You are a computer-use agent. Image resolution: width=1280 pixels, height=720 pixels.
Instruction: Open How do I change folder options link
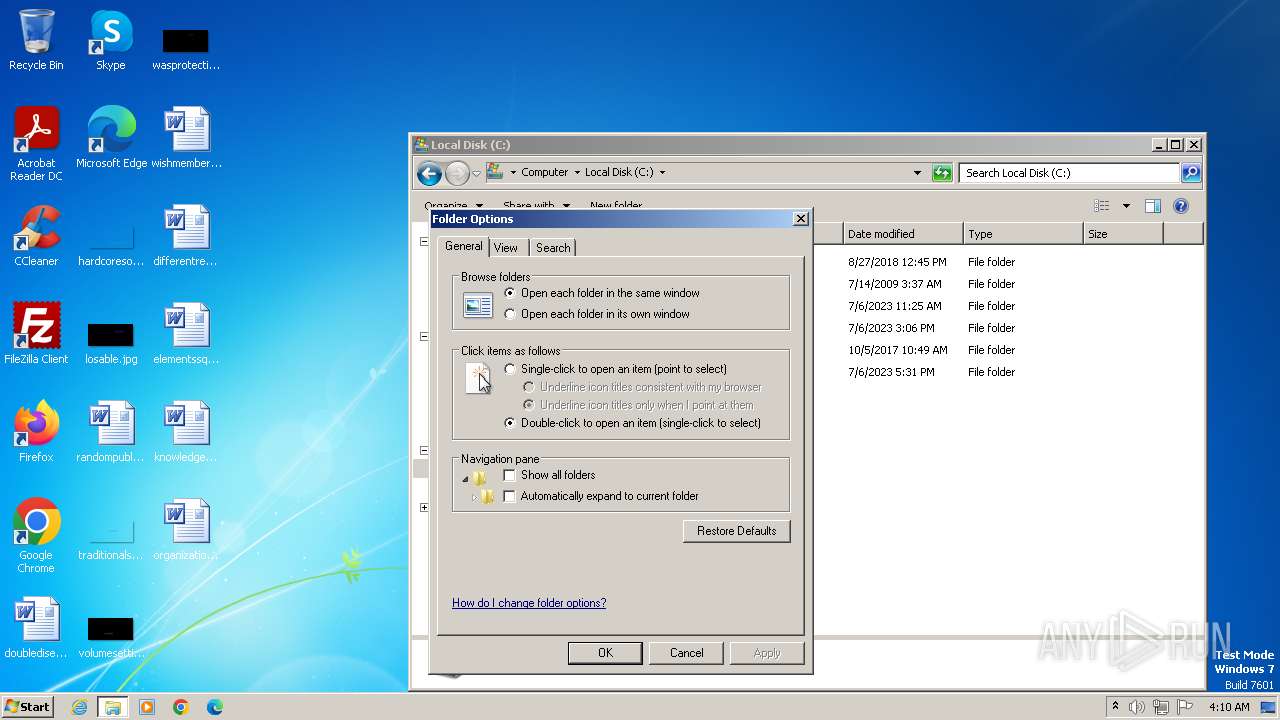pos(529,603)
